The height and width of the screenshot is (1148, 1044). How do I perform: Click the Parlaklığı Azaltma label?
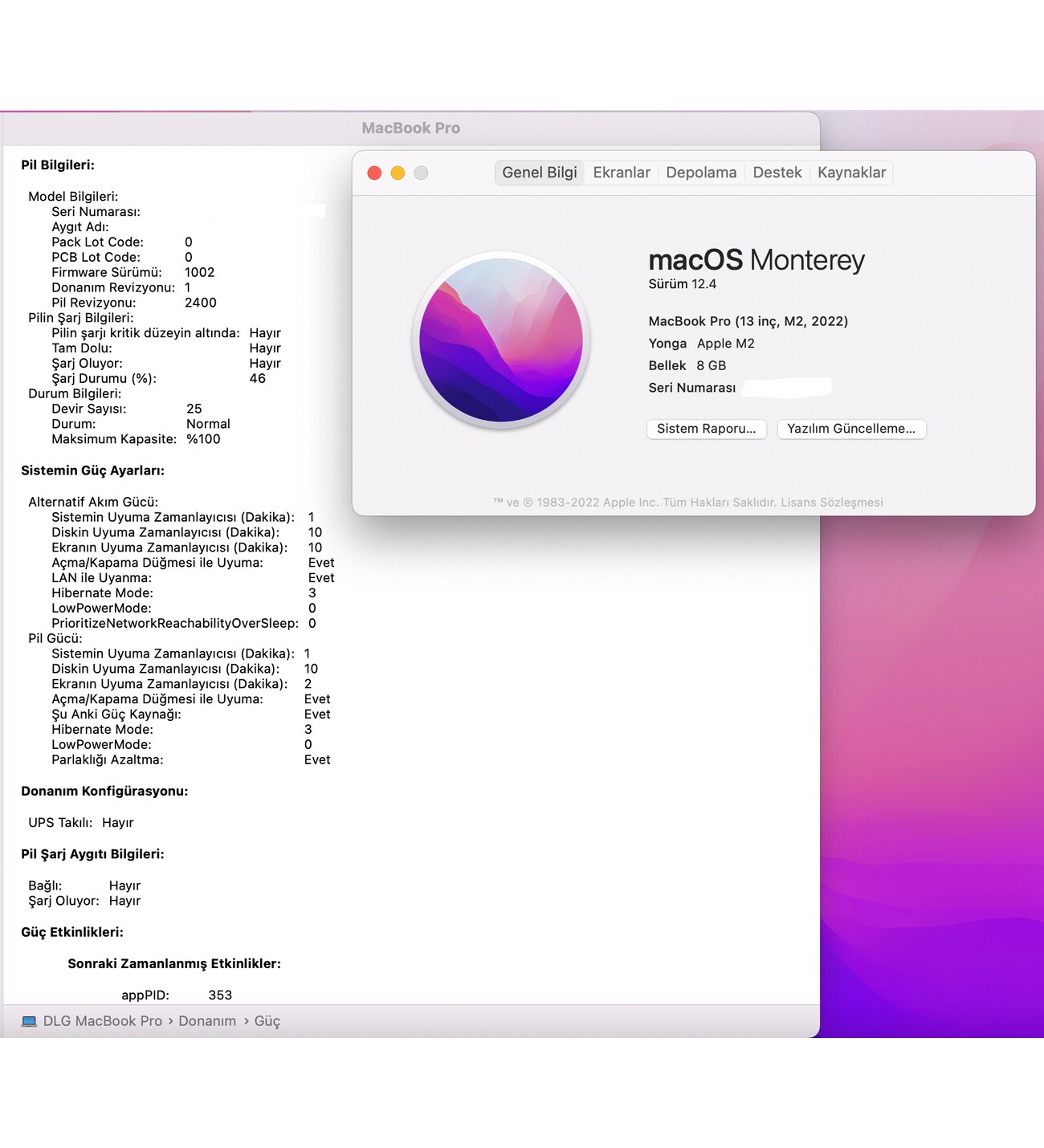[x=108, y=760]
